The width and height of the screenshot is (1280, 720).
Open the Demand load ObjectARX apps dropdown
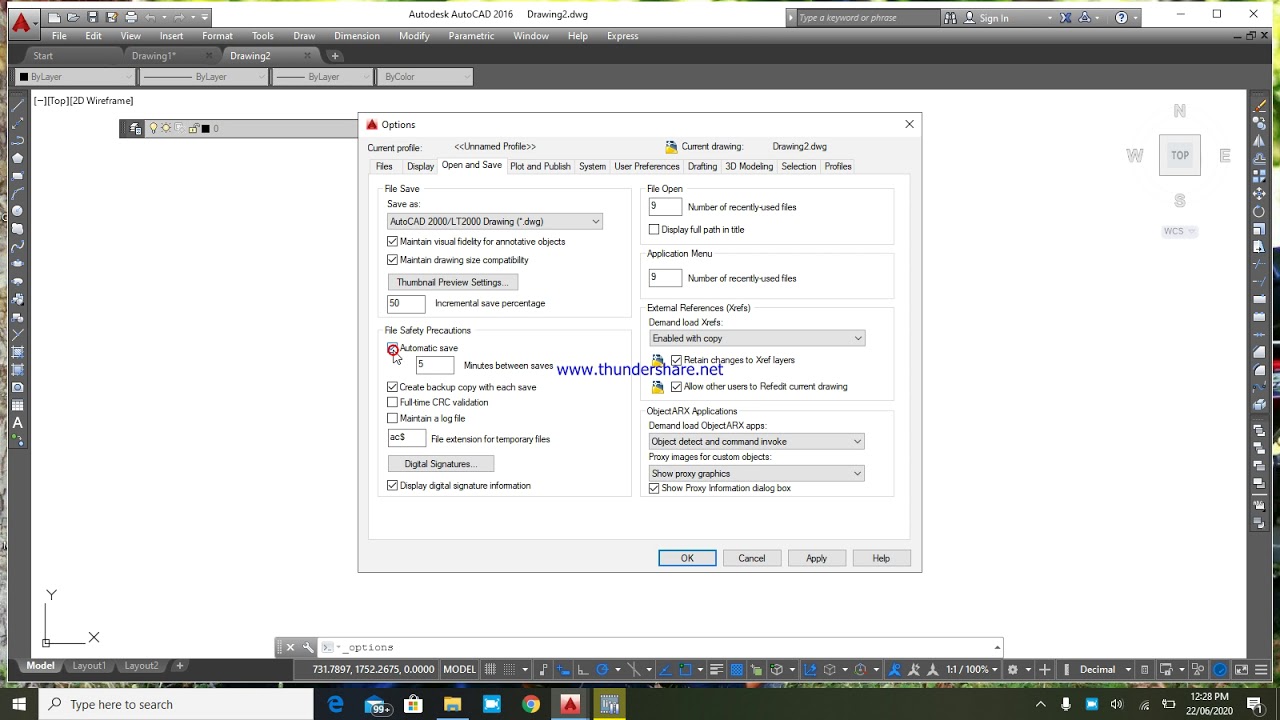coord(757,441)
